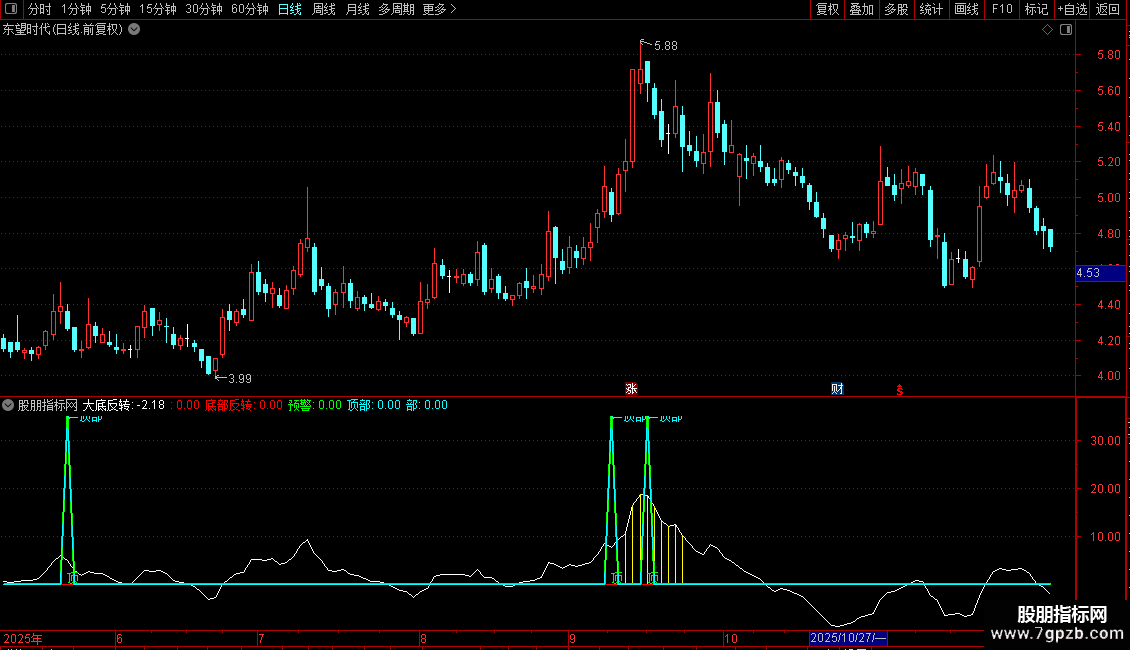The height and width of the screenshot is (650, 1130).
Task: Click month 10 on the time axis
Action: 731,638
